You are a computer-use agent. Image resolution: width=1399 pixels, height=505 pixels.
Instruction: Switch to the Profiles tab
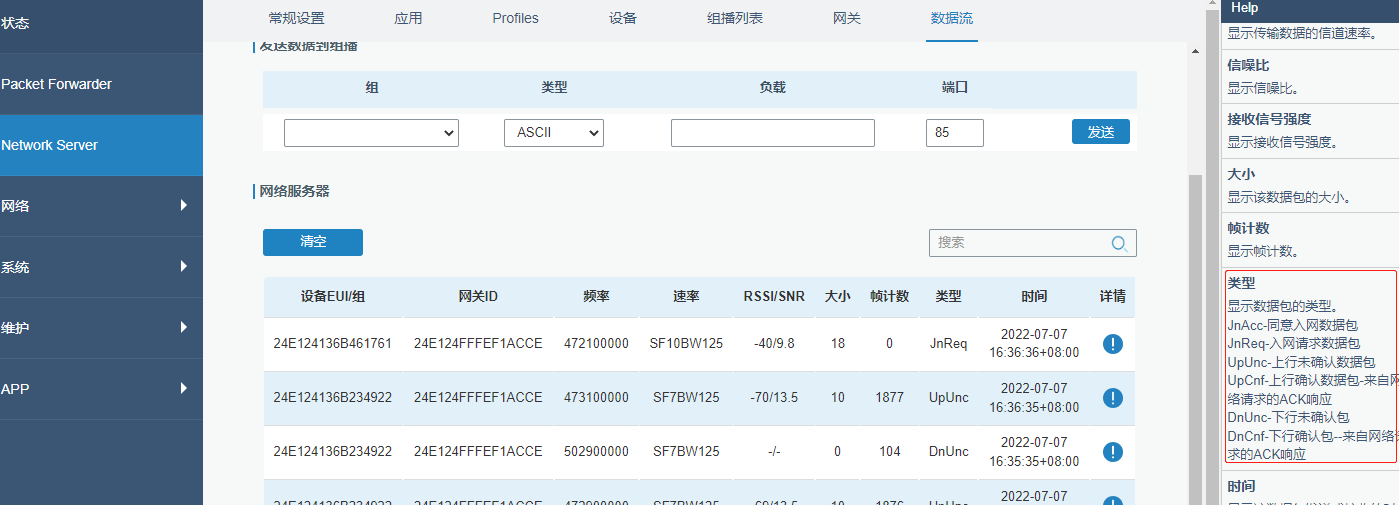tap(515, 18)
